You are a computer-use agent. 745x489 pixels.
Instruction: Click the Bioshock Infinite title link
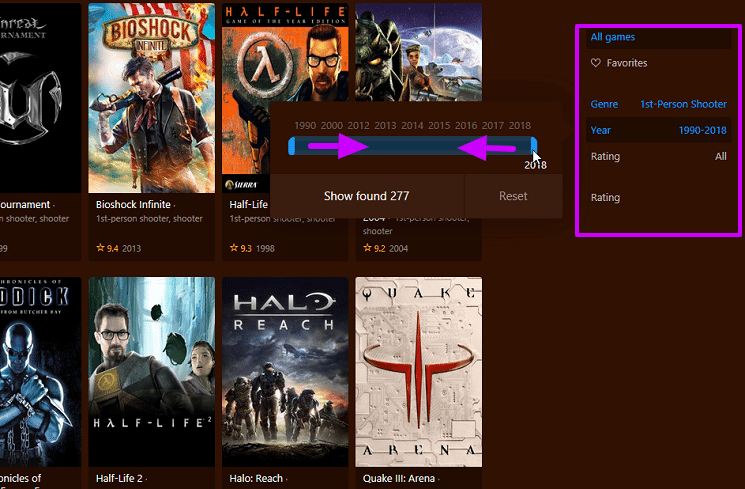click(133, 204)
